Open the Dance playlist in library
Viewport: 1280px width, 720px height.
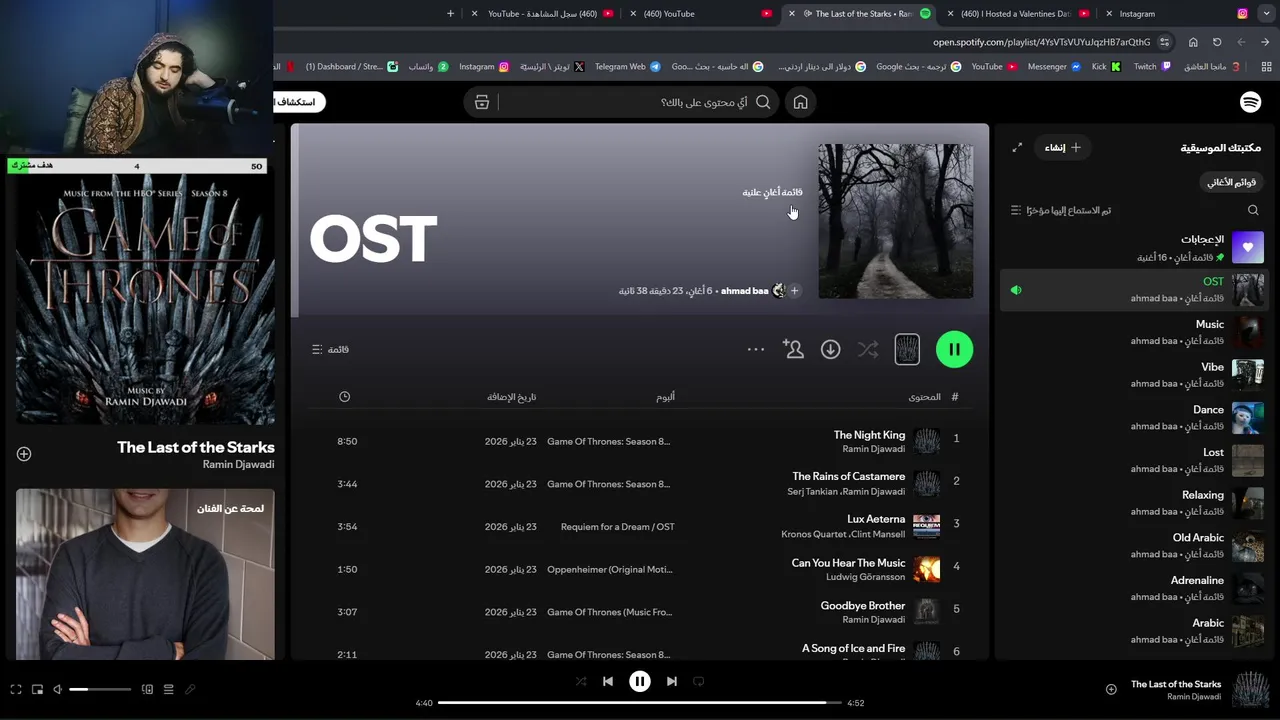pos(1133,418)
